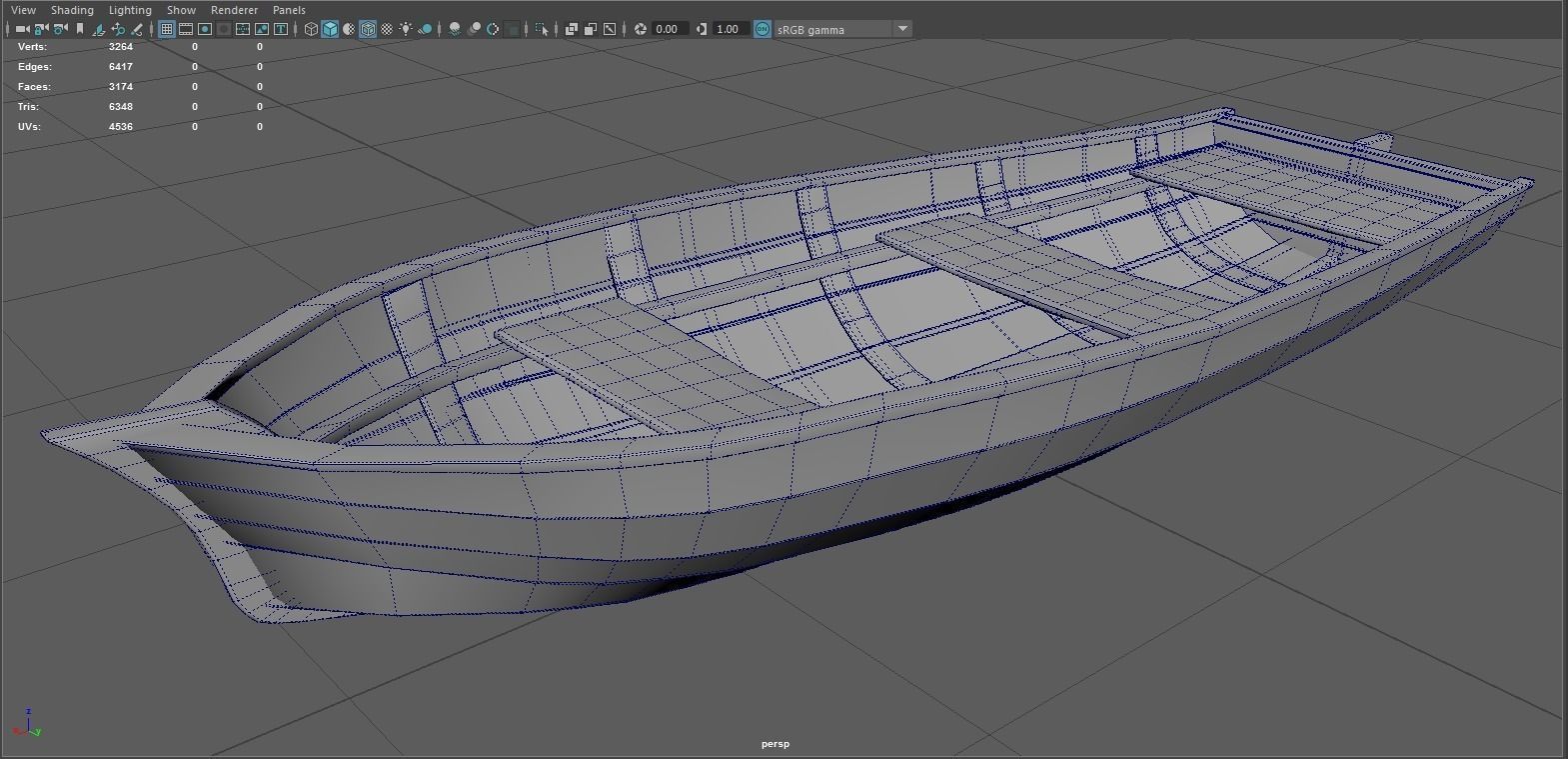Toggle the Resolution Gate display
Viewport: 1568px width, 759px height.
(205, 29)
